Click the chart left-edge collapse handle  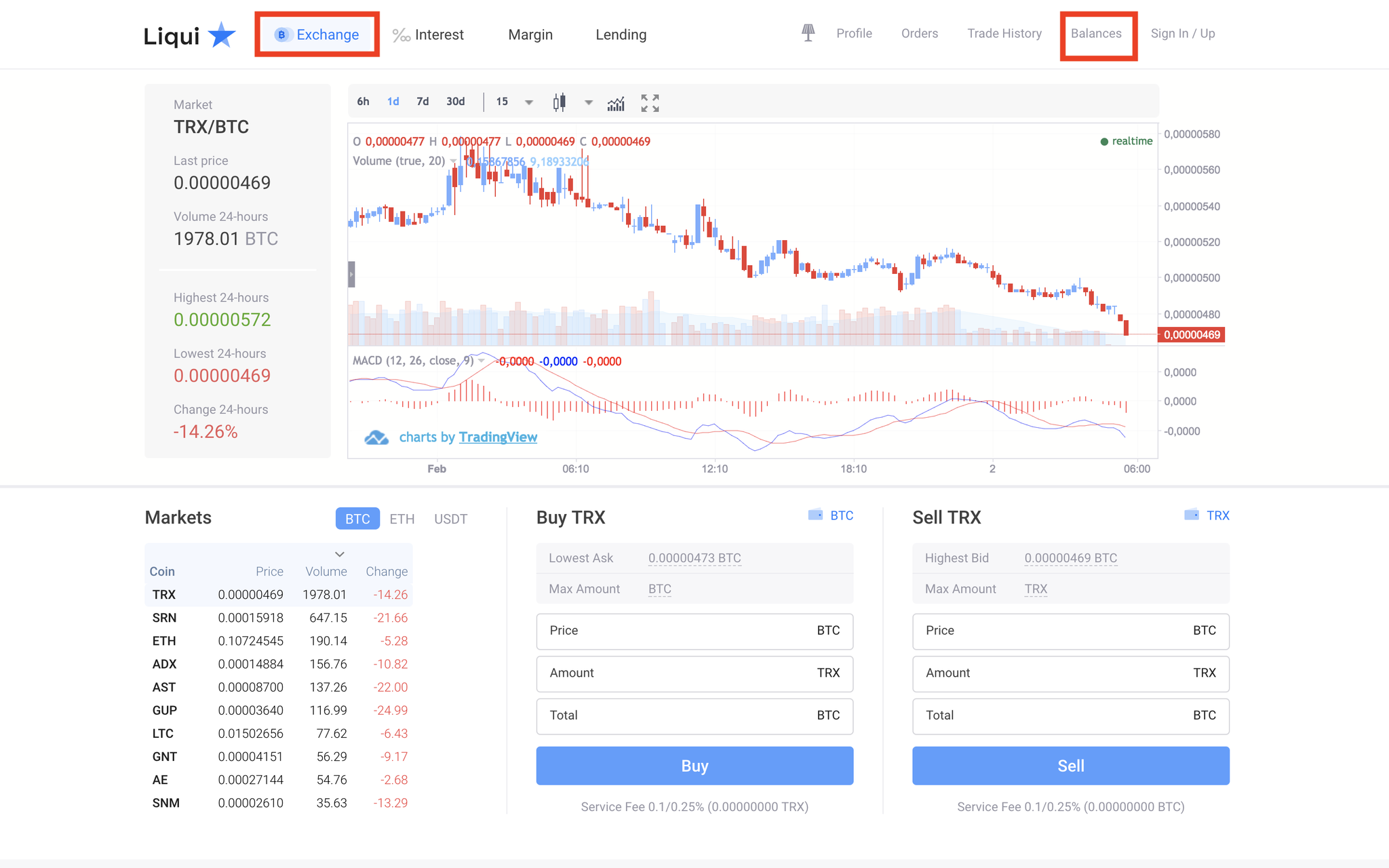coord(351,274)
